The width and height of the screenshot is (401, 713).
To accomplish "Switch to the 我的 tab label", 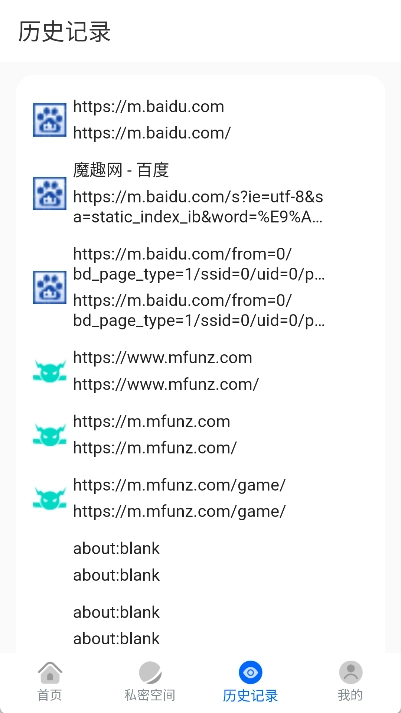I will tap(351, 695).
